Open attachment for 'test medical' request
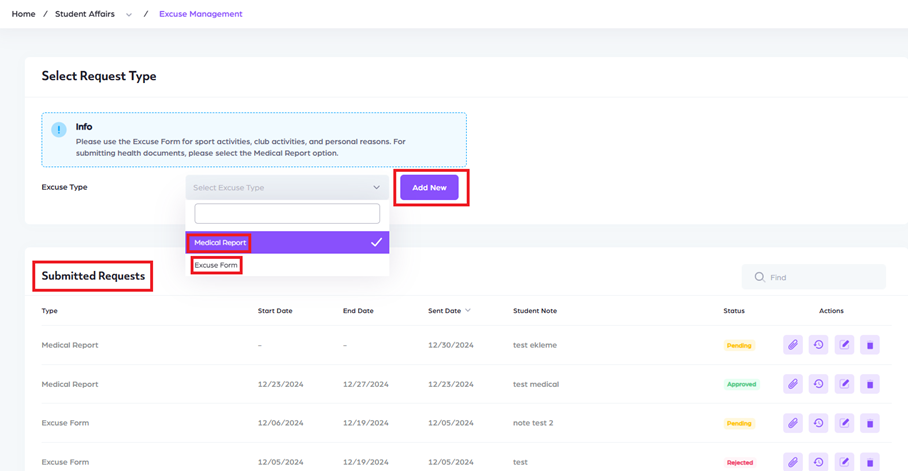The width and height of the screenshot is (908, 471). pyautogui.click(x=792, y=384)
